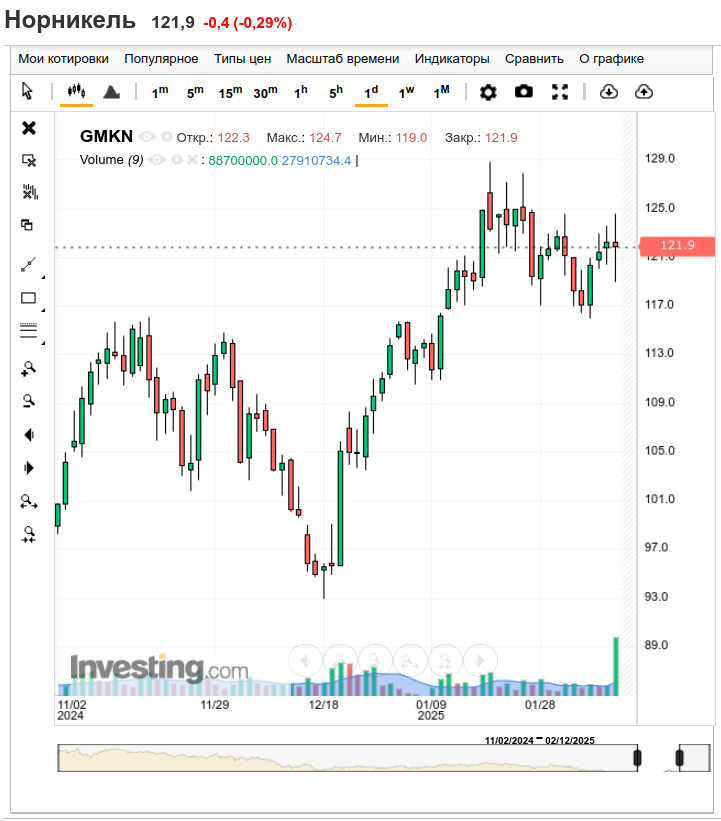Click delete selected drawing icon
Image resolution: width=721 pixels, height=821 pixels.
(x=29, y=160)
